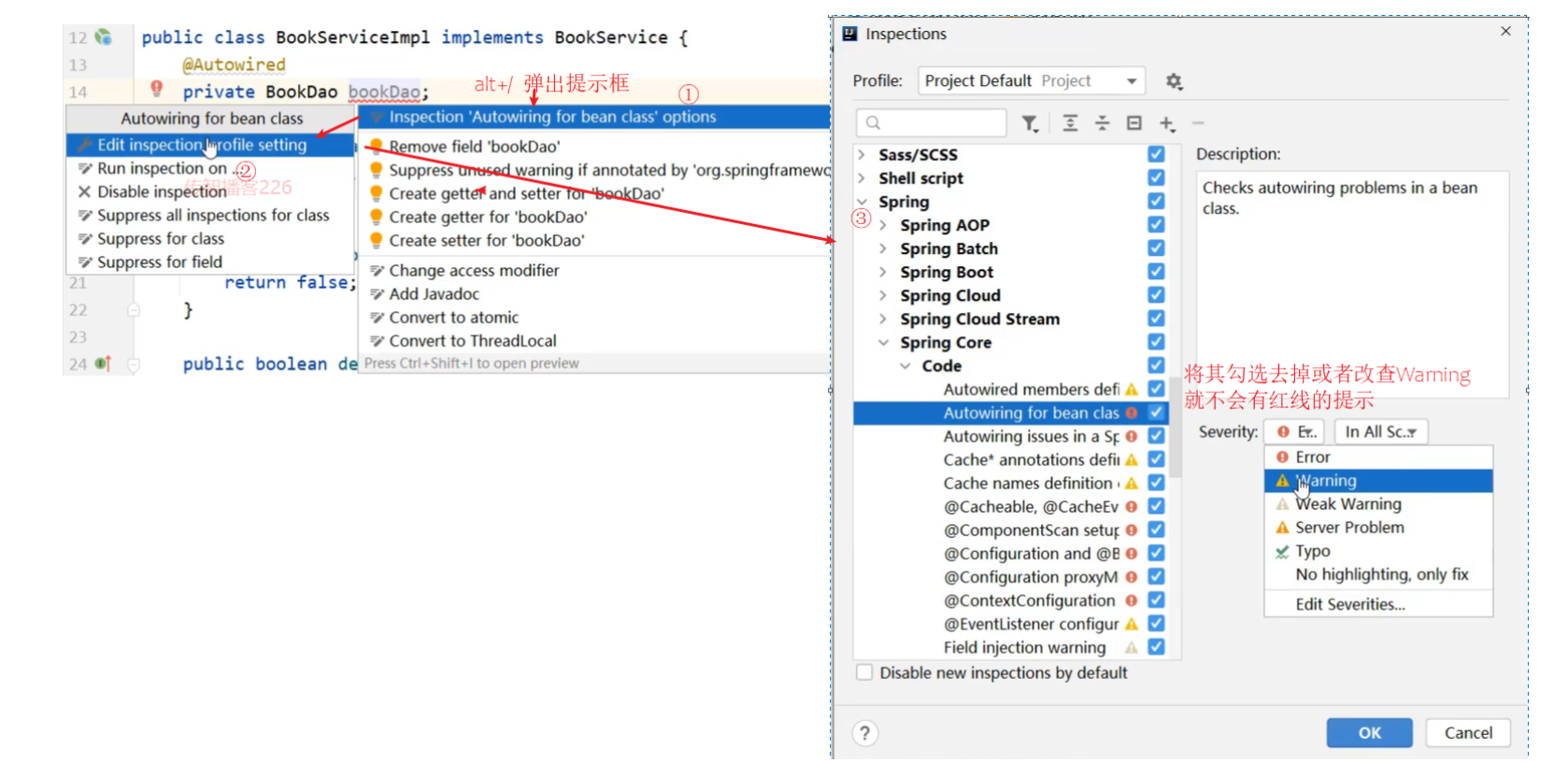Open the Profile dropdown Project Default
Viewport: 1568px width, 763px height.
[x=1031, y=81]
